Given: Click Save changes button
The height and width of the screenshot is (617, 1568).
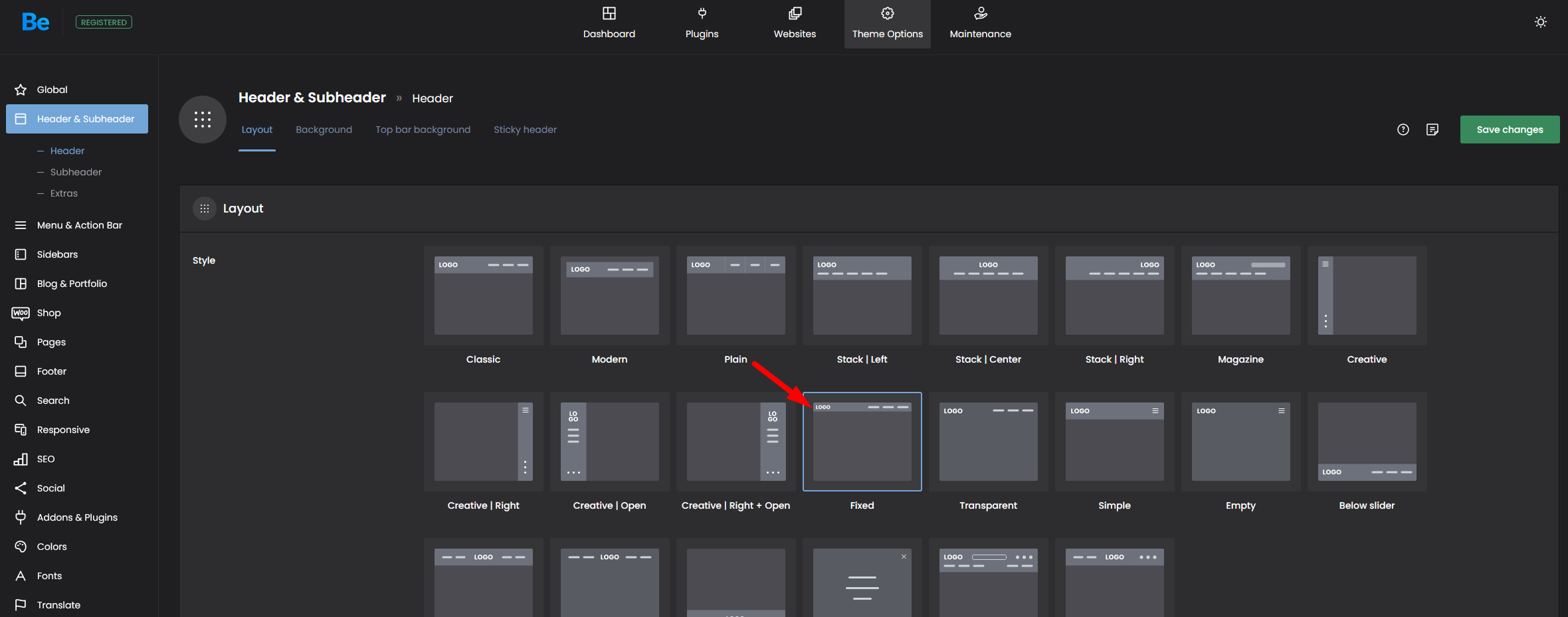Looking at the screenshot, I should coord(1510,130).
